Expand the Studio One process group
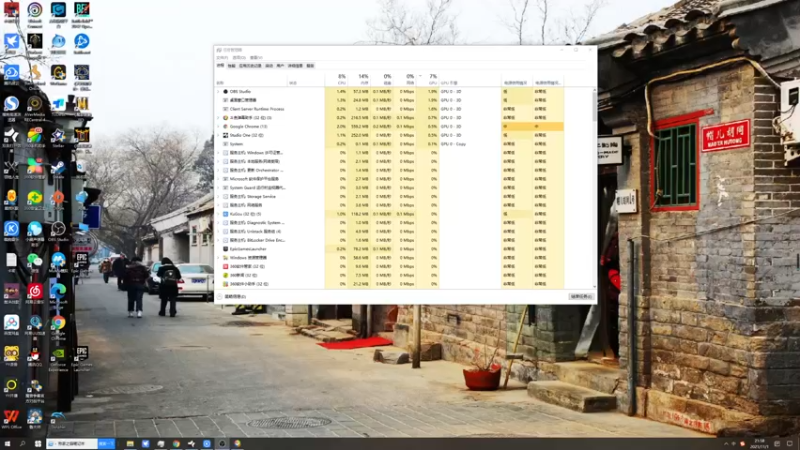Image resolution: width=800 pixels, height=450 pixels. click(x=218, y=135)
